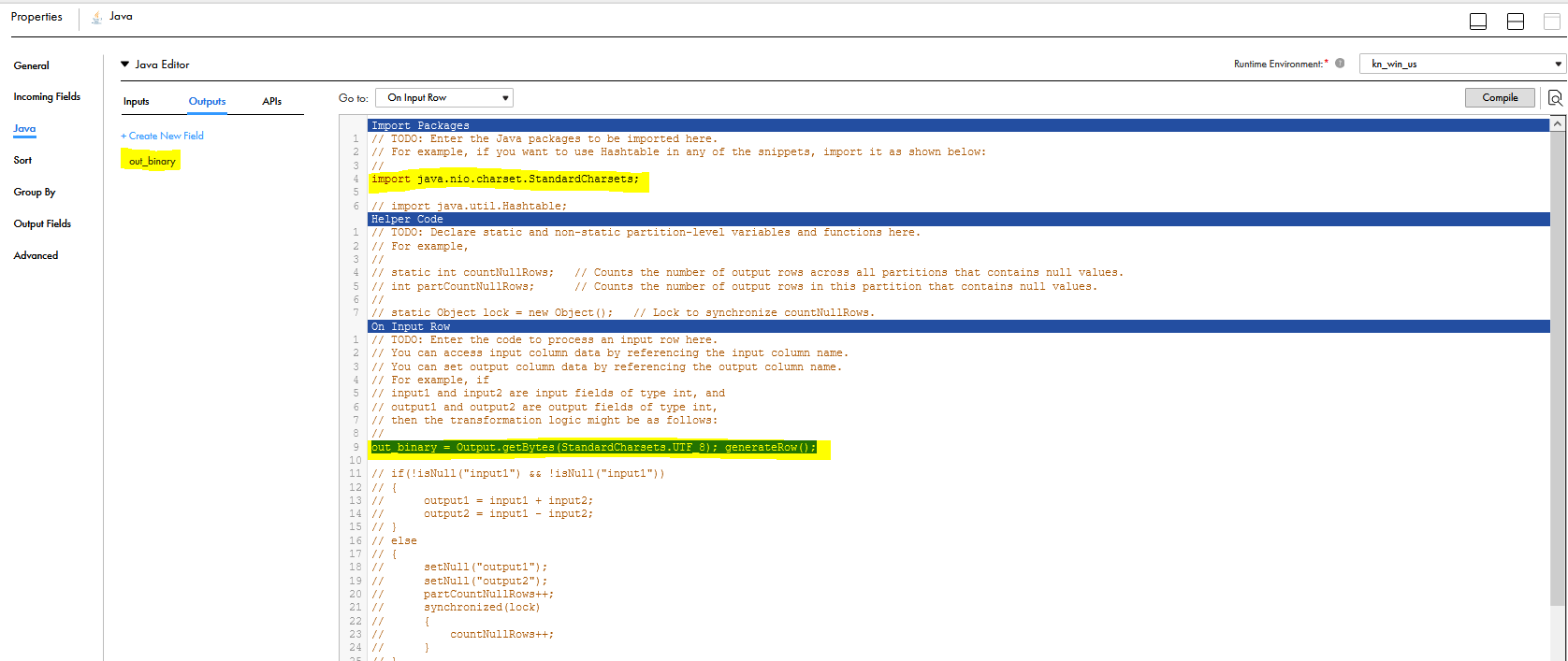Open the view compile log icon
The width and height of the screenshot is (1568, 661).
click(1555, 98)
